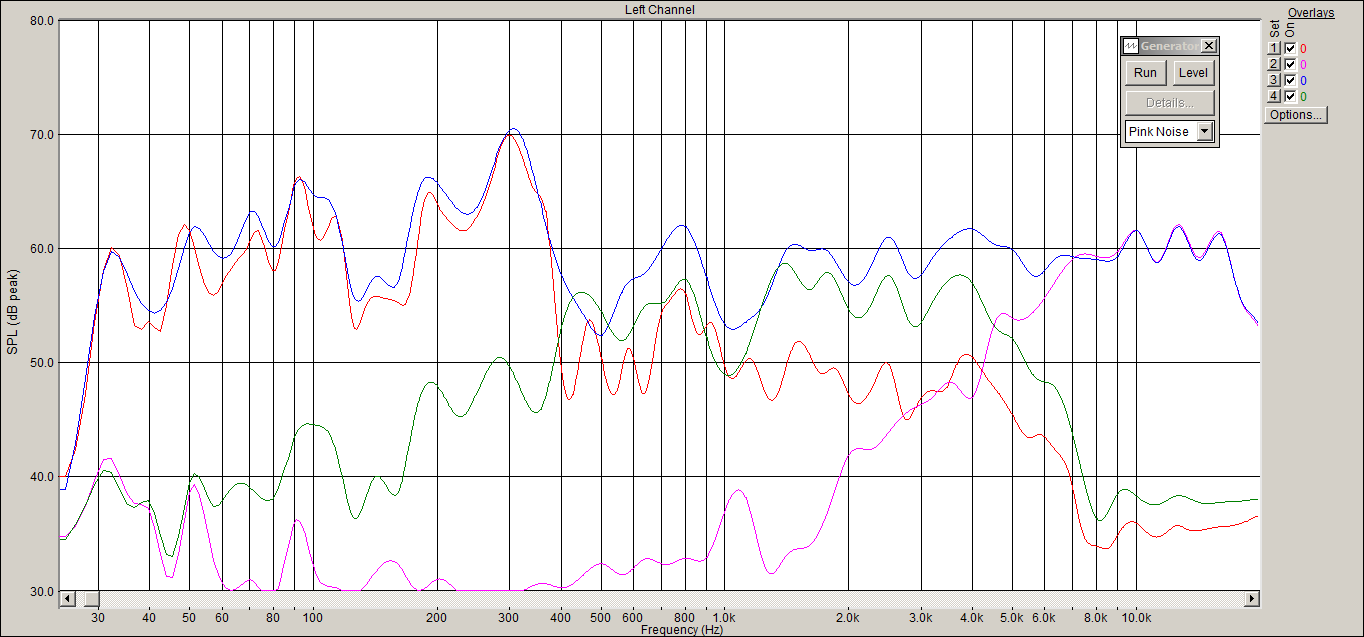Toggle overlay 4 green trace visibility

[1290, 96]
